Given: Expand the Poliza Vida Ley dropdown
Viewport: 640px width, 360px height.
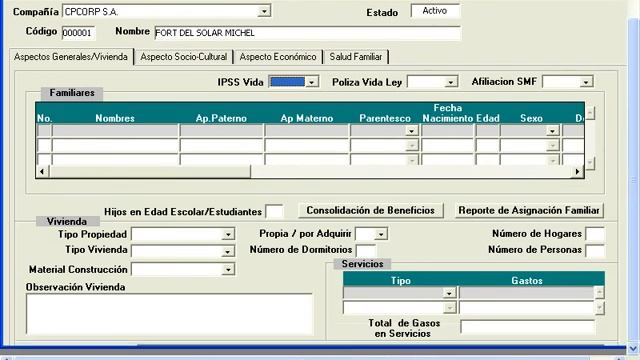Looking at the screenshot, I should [x=451, y=82].
